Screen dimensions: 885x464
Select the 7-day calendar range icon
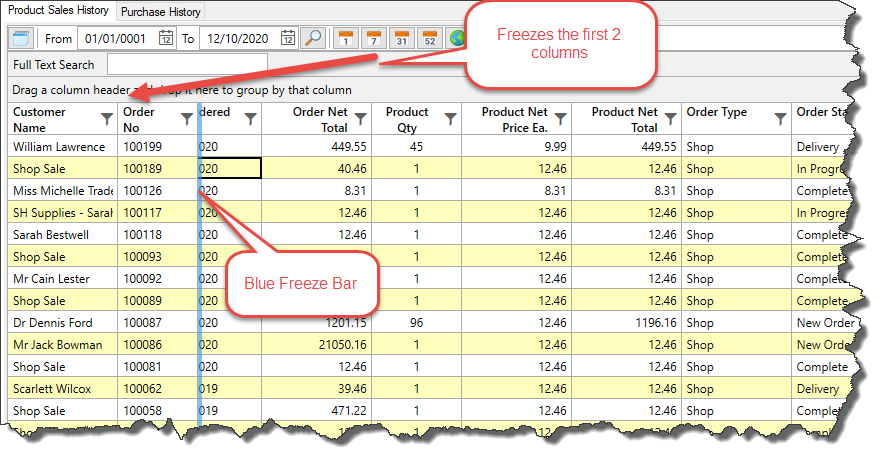tap(373, 39)
